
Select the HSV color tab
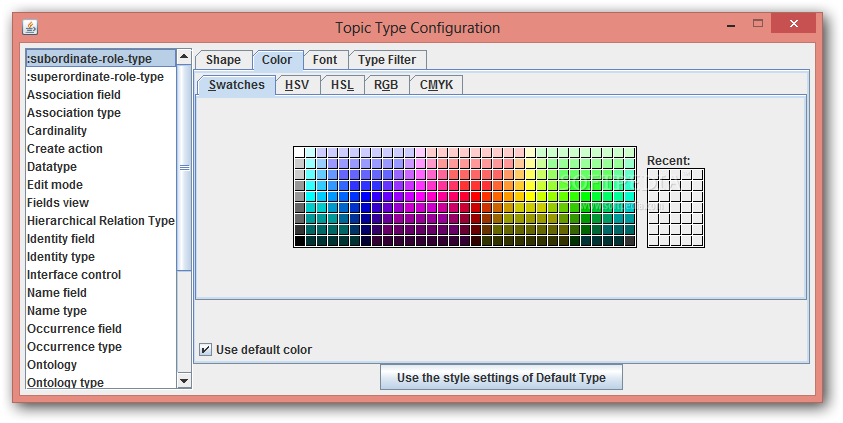[297, 85]
